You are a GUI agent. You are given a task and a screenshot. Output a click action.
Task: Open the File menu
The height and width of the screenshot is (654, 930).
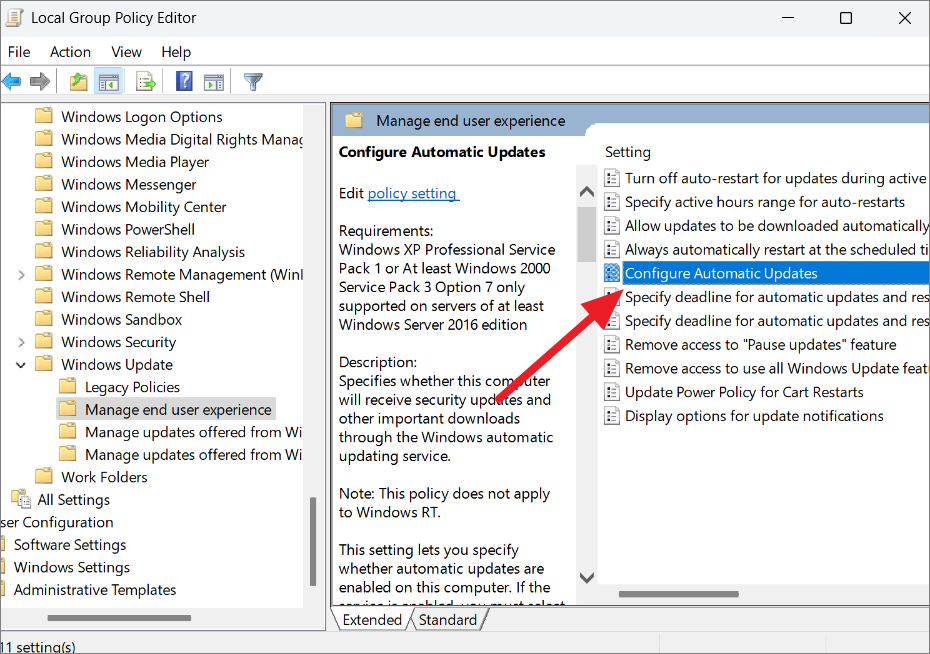[19, 52]
